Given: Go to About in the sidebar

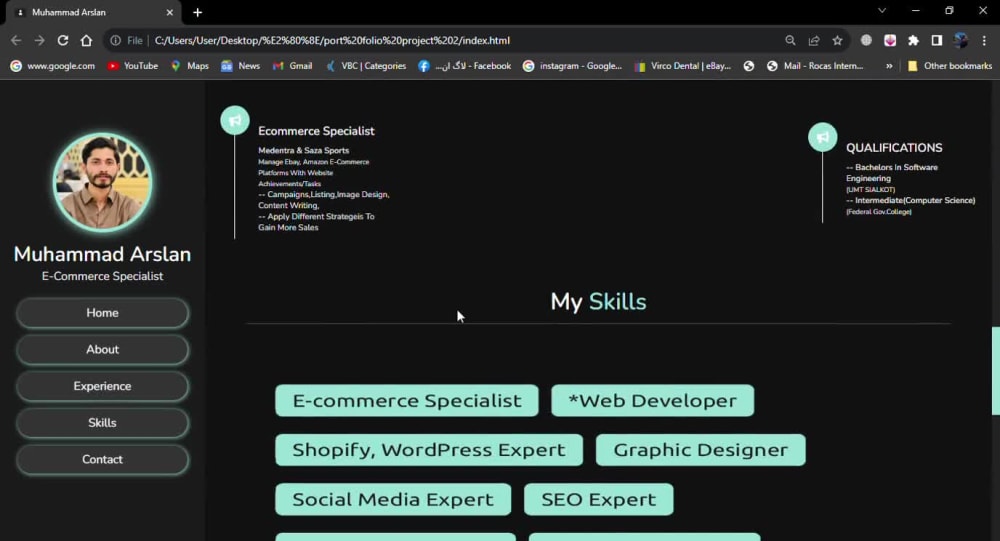Looking at the screenshot, I should point(102,350).
